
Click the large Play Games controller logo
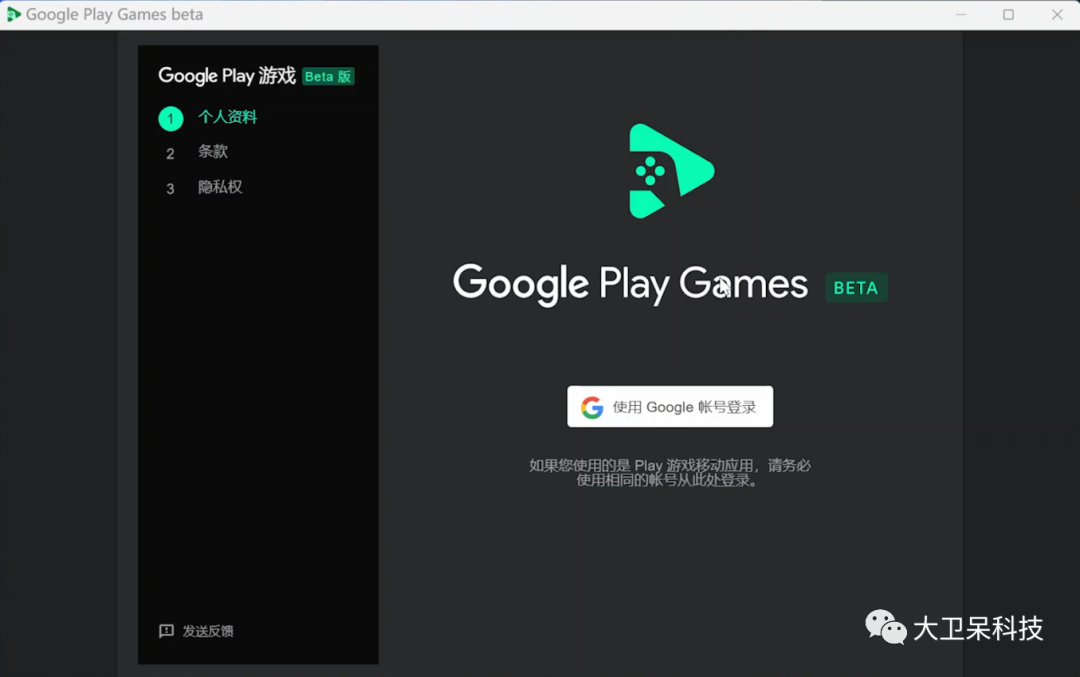tap(671, 171)
